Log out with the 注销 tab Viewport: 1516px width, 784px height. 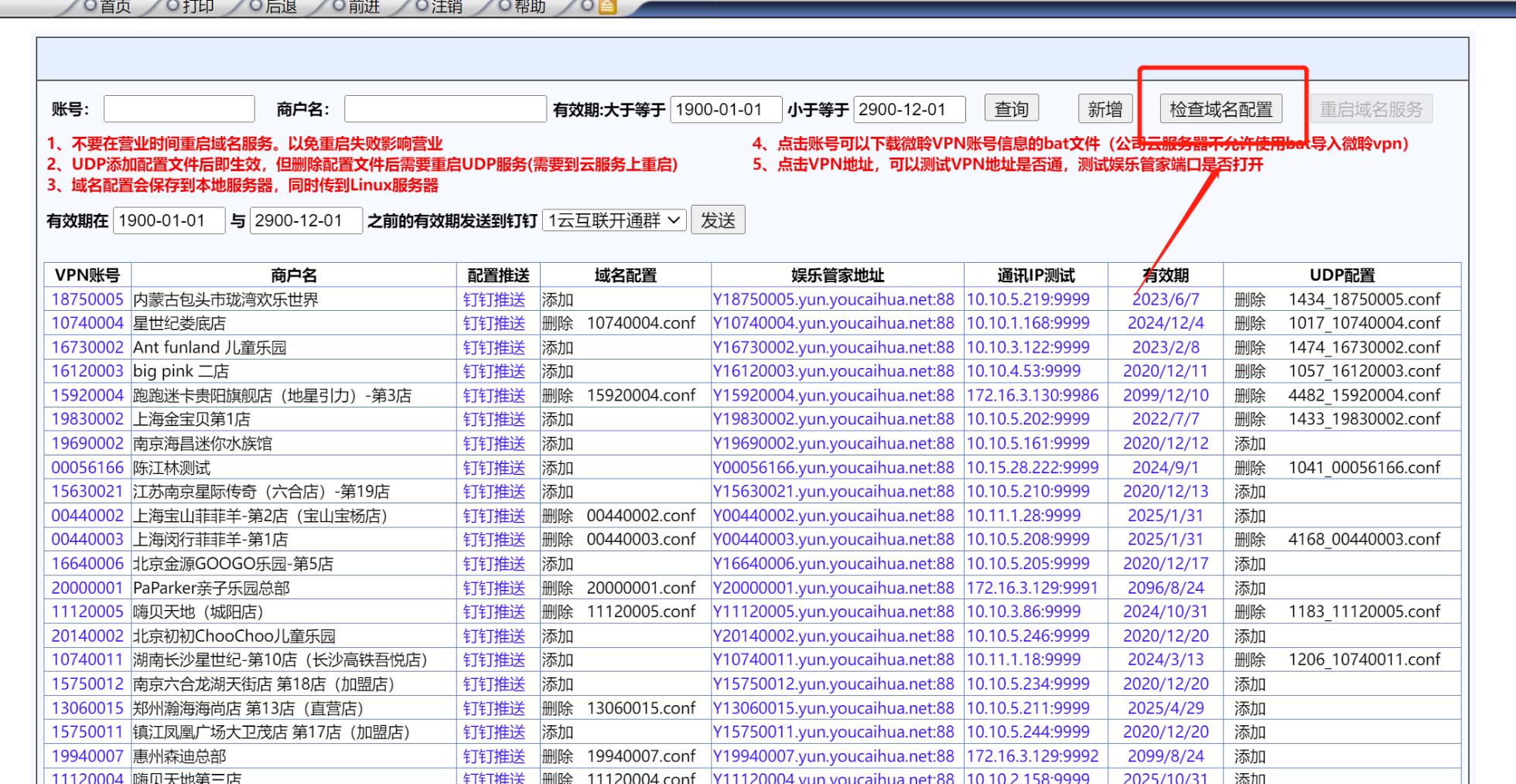(x=439, y=6)
